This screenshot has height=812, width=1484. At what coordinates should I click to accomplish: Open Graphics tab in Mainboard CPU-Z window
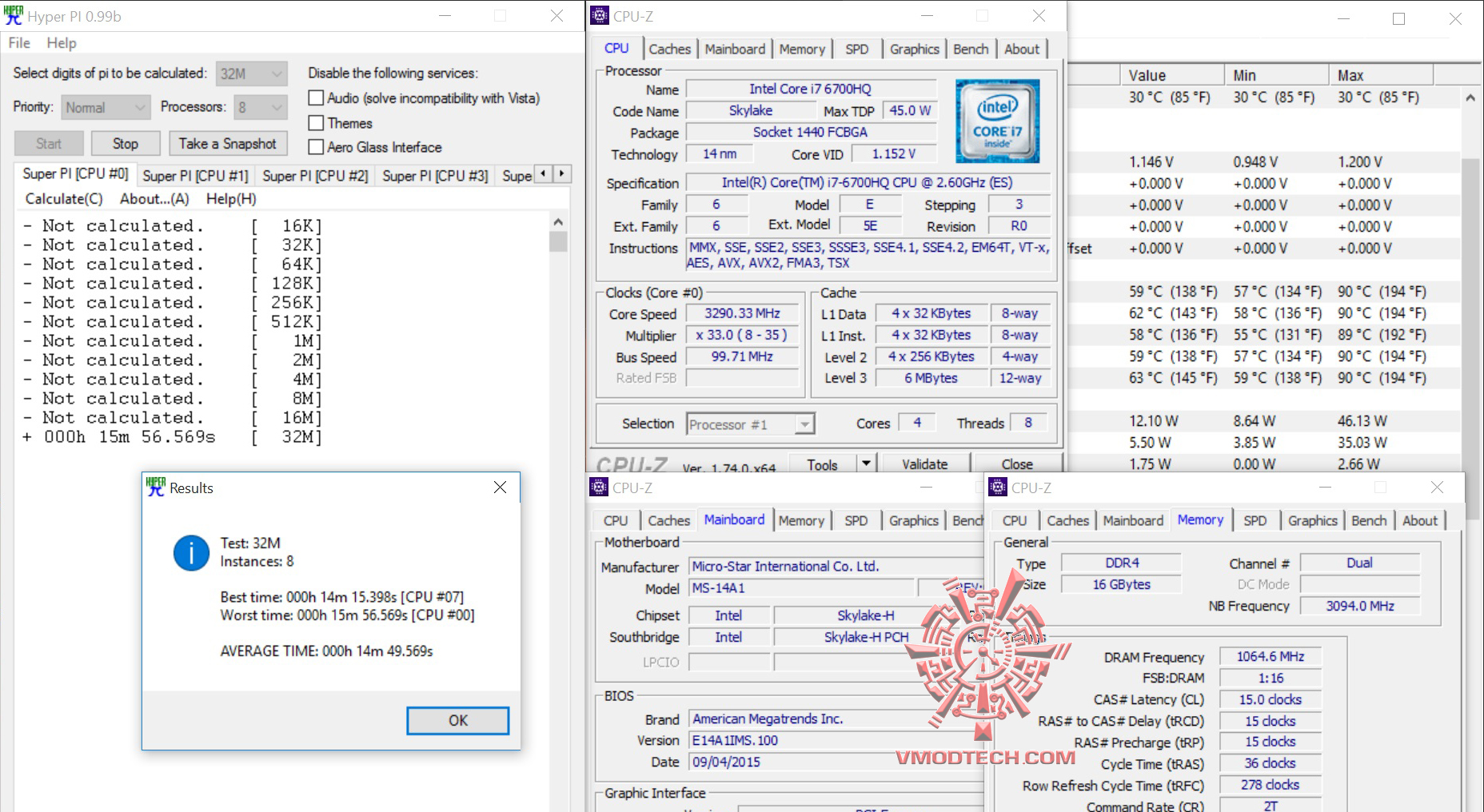913,521
